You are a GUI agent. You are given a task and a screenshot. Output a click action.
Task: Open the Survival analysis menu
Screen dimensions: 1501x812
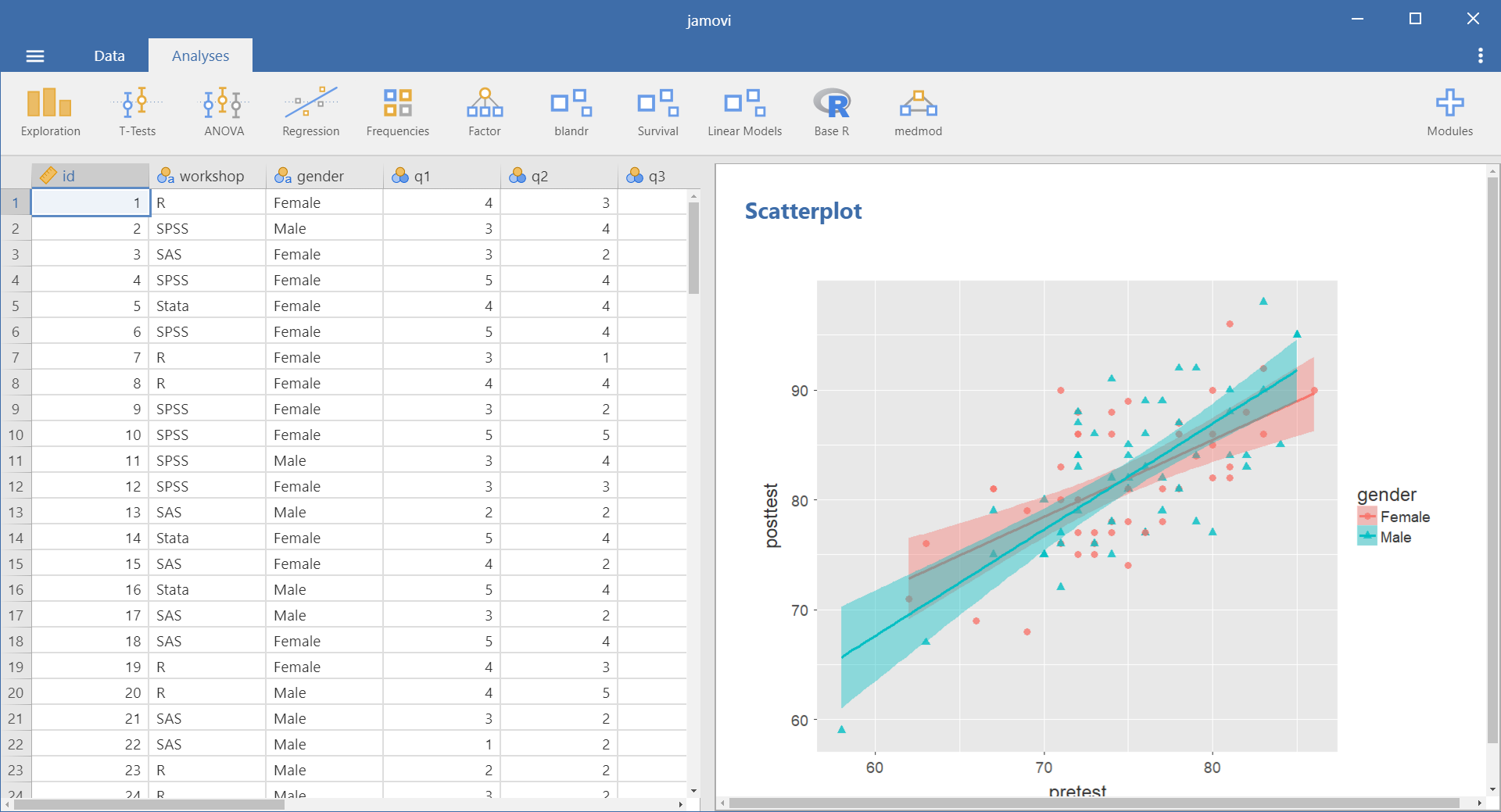click(657, 113)
